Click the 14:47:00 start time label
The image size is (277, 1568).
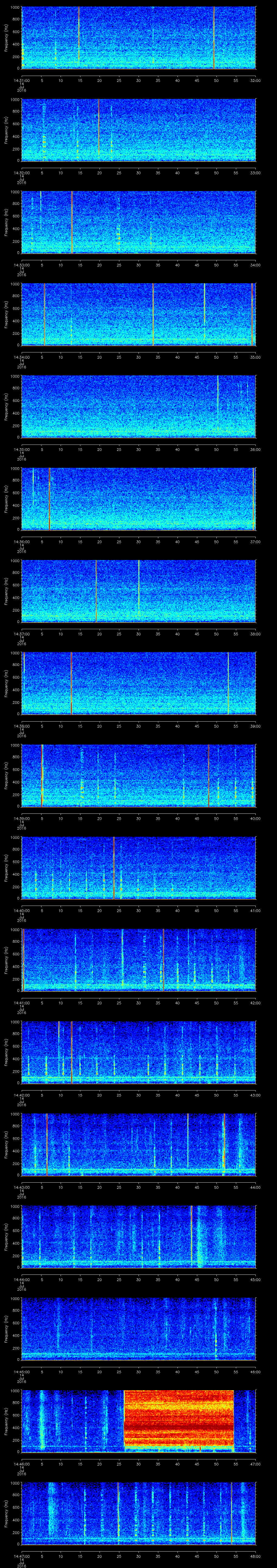tap(22, 1556)
